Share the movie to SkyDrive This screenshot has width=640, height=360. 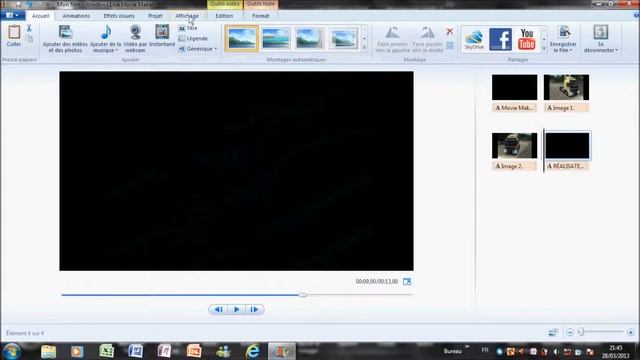pos(474,39)
